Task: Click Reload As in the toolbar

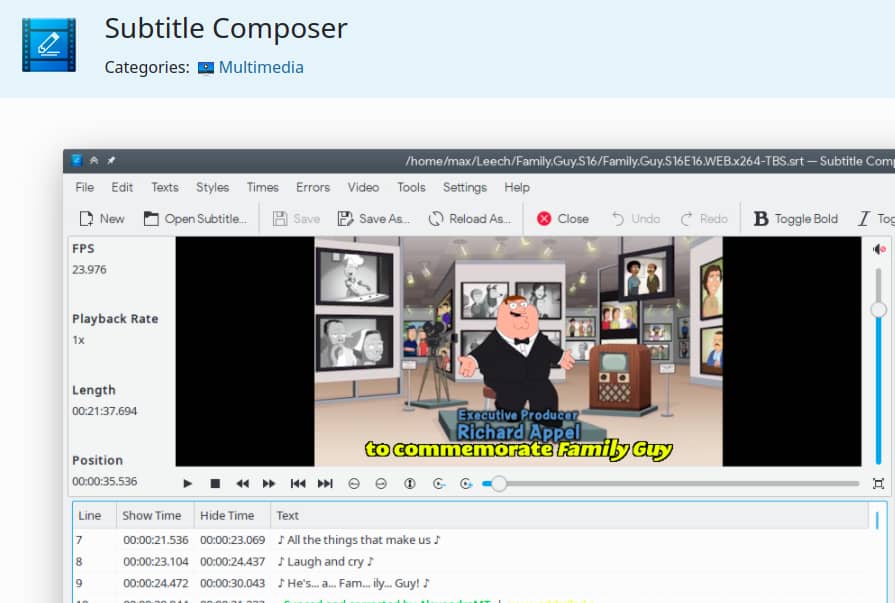Action: coord(470,219)
